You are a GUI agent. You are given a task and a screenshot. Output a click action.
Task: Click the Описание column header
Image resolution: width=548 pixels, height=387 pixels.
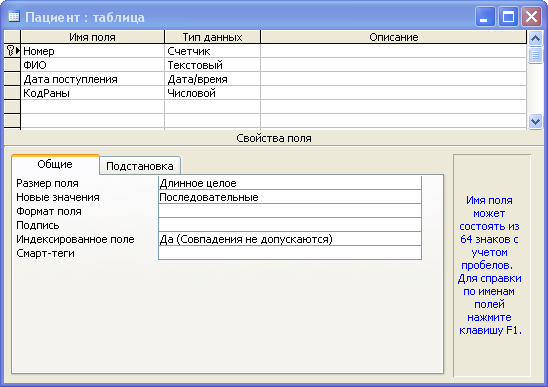coord(394,37)
